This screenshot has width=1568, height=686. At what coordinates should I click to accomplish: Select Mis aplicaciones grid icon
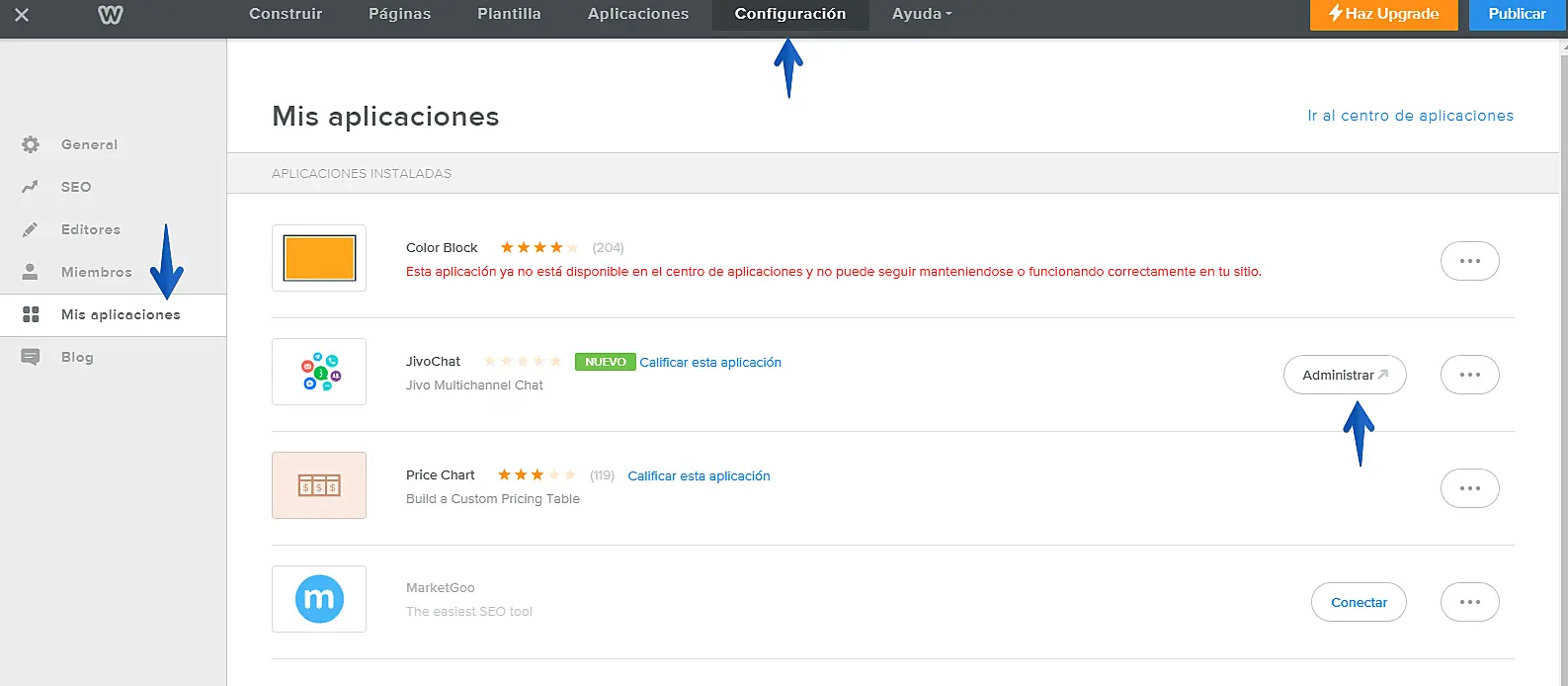click(x=31, y=314)
